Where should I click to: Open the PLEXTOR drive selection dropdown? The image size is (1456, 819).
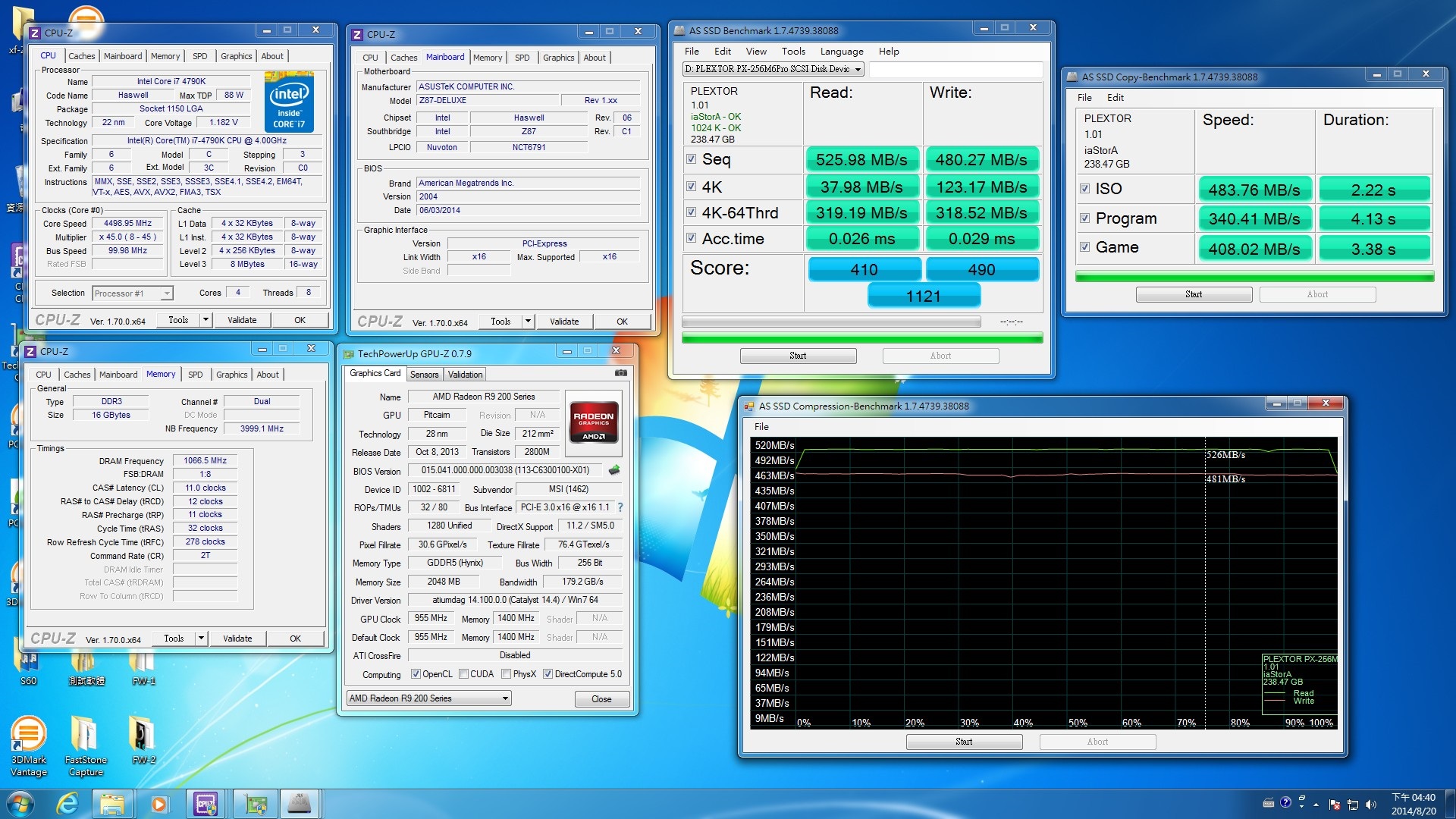point(858,69)
